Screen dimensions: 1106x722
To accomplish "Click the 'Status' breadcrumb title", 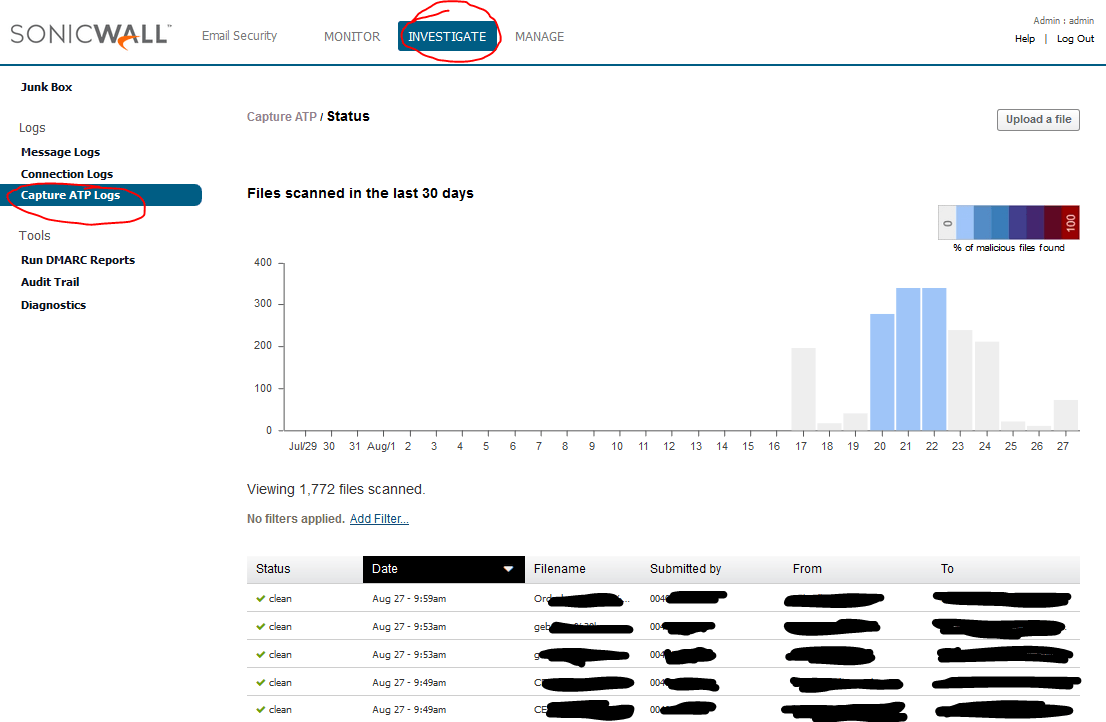I will (x=348, y=116).
